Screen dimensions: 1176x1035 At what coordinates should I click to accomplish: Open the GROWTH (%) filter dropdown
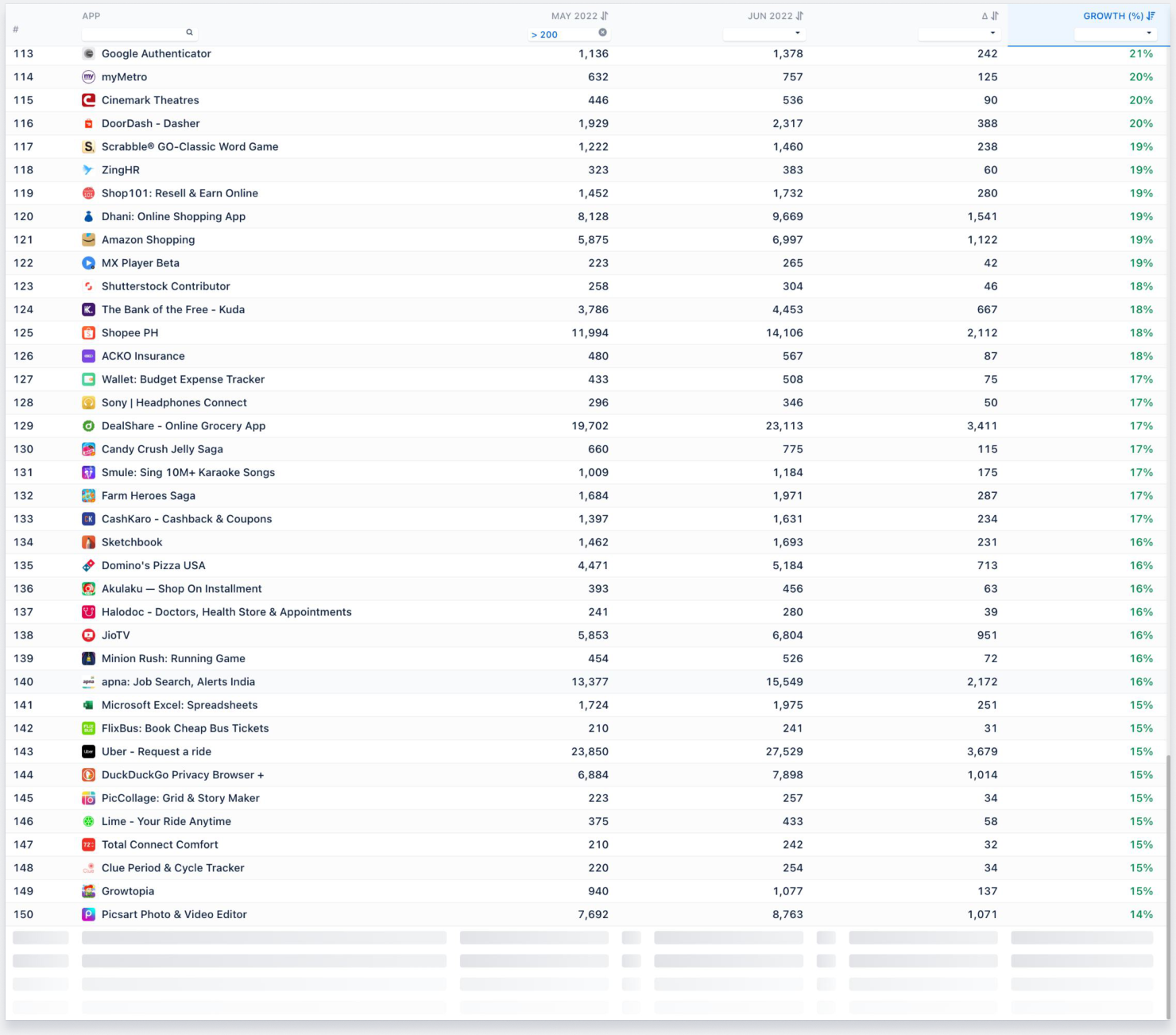[1149, 33]
